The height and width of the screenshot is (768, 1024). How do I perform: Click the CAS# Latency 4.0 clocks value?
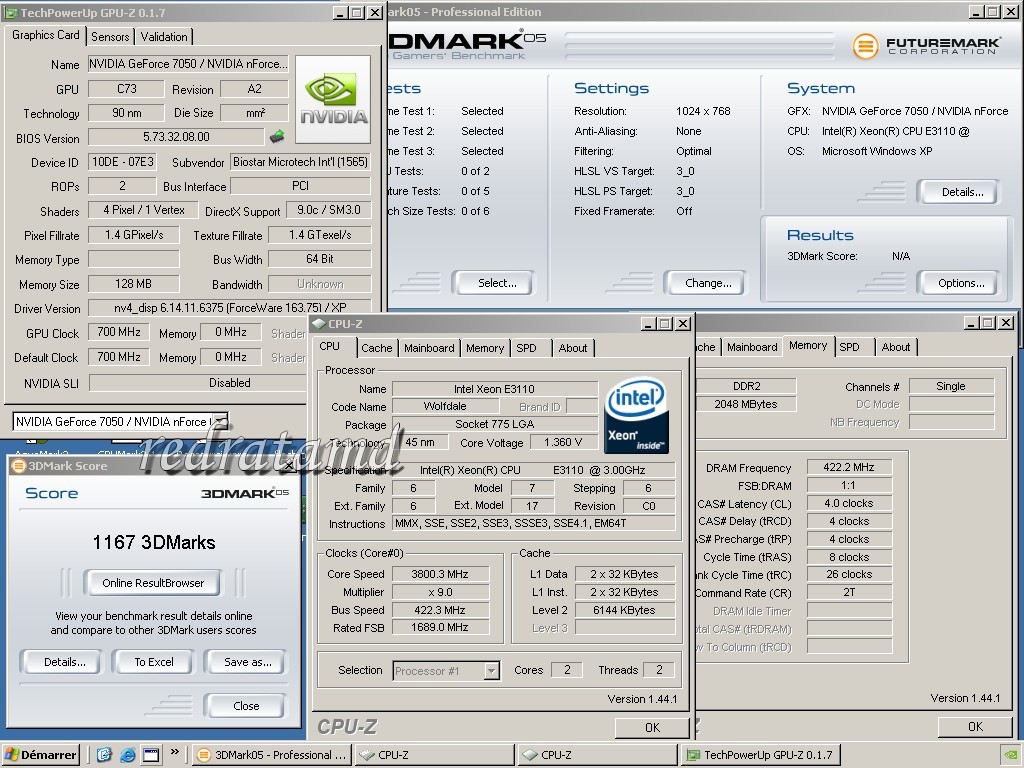tap(848, 504)
